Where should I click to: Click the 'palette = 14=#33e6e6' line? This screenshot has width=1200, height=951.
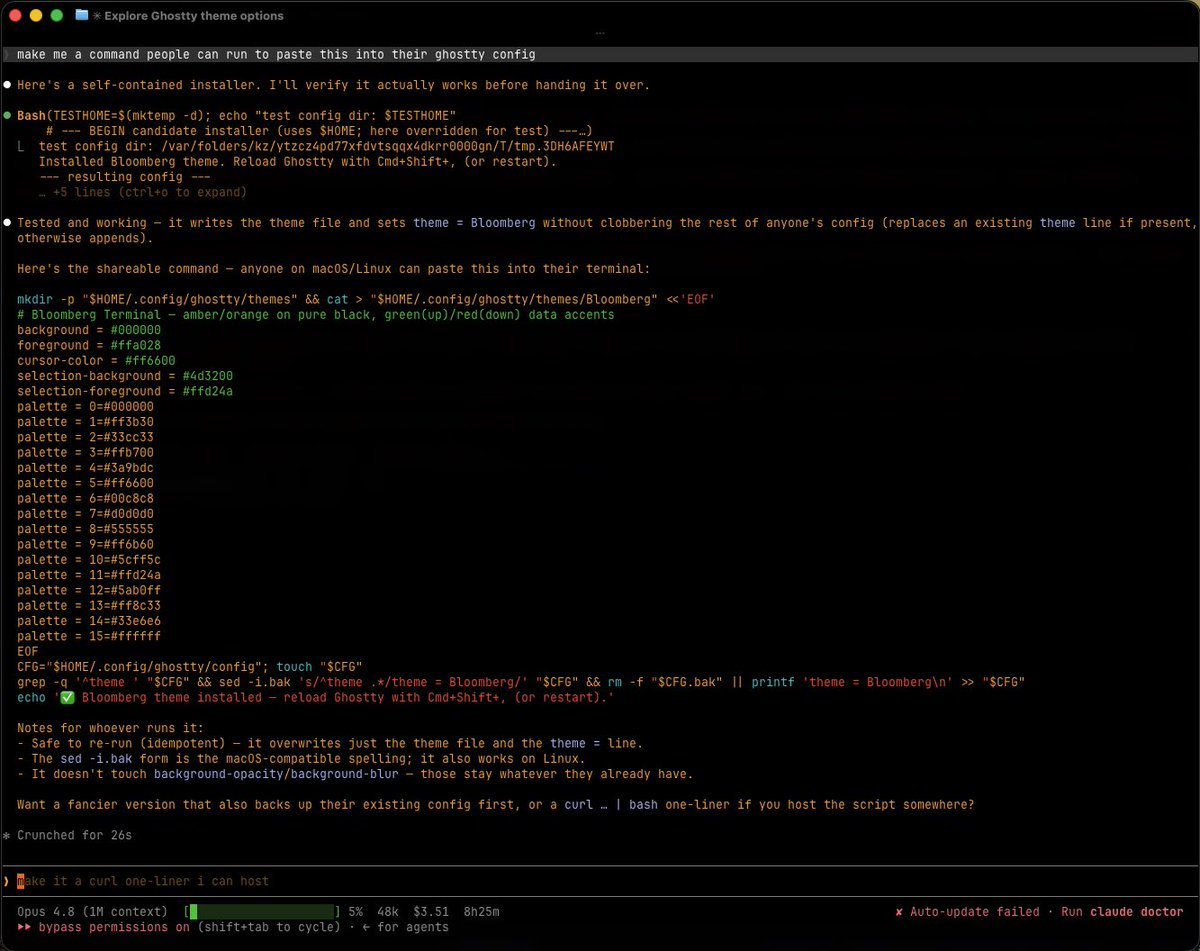pyautogui.click(x=89, y=621)
